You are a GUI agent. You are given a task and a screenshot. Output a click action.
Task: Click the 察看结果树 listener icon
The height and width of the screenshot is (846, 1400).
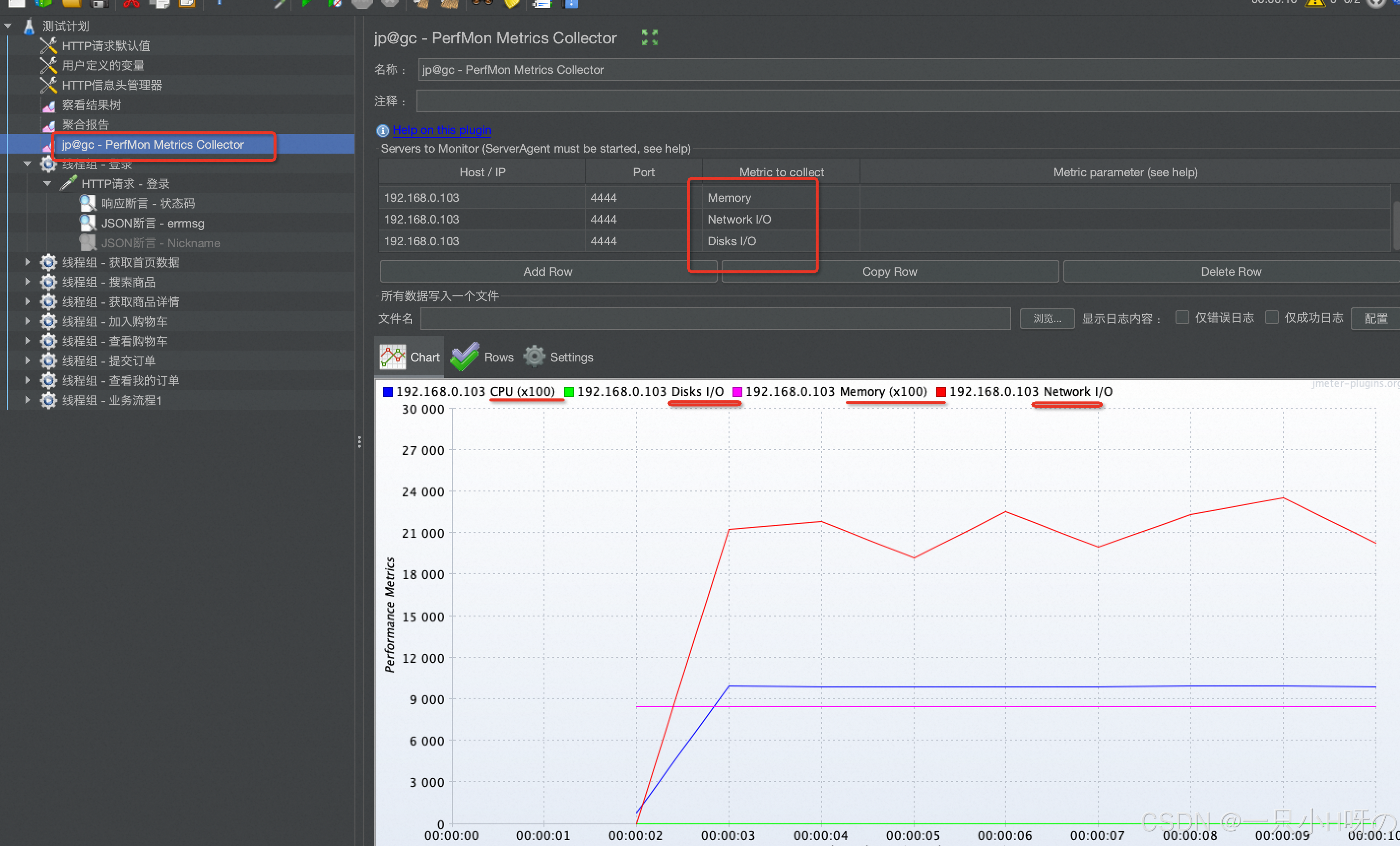(x=49, y=105)
